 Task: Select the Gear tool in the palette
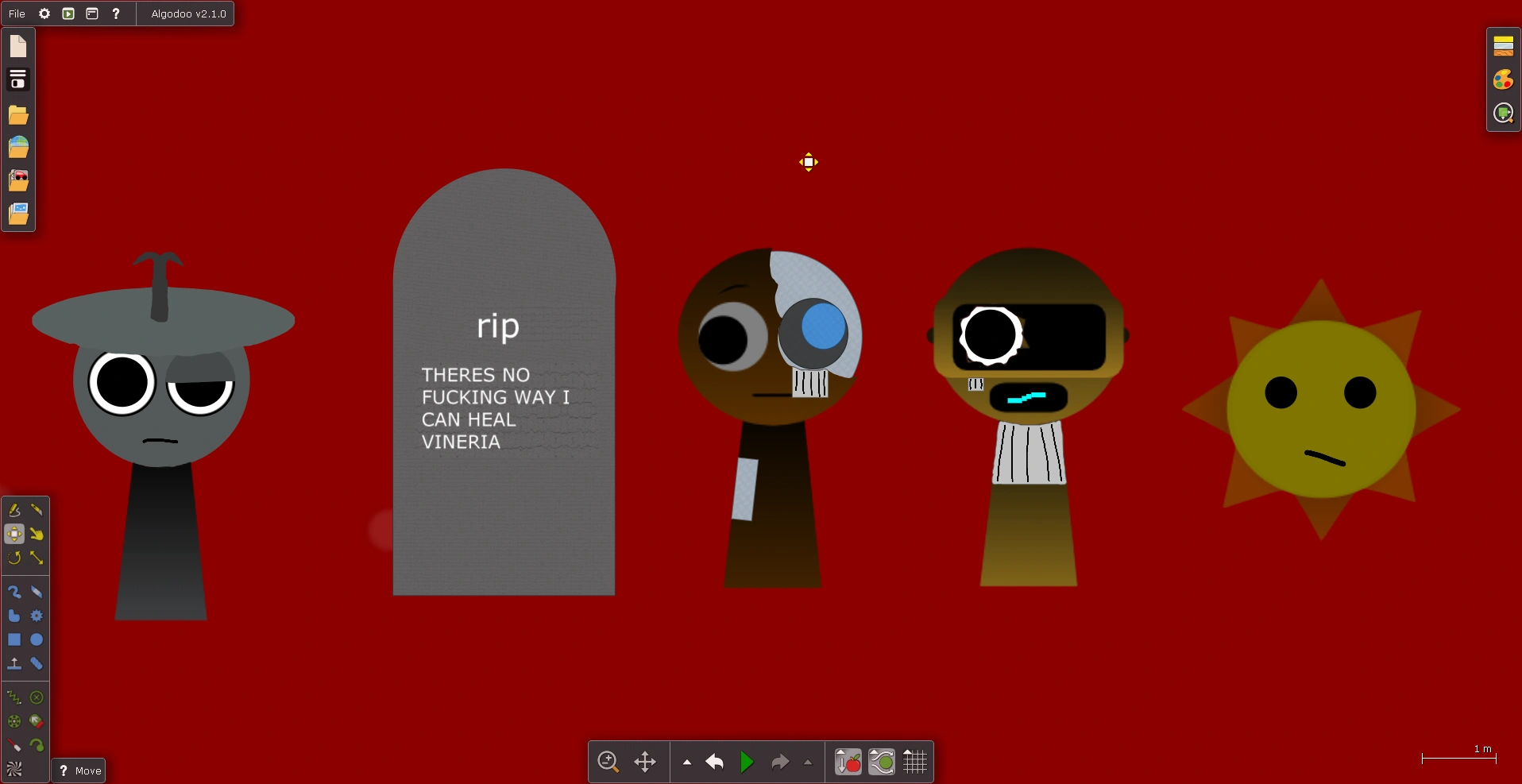[37, 616]
